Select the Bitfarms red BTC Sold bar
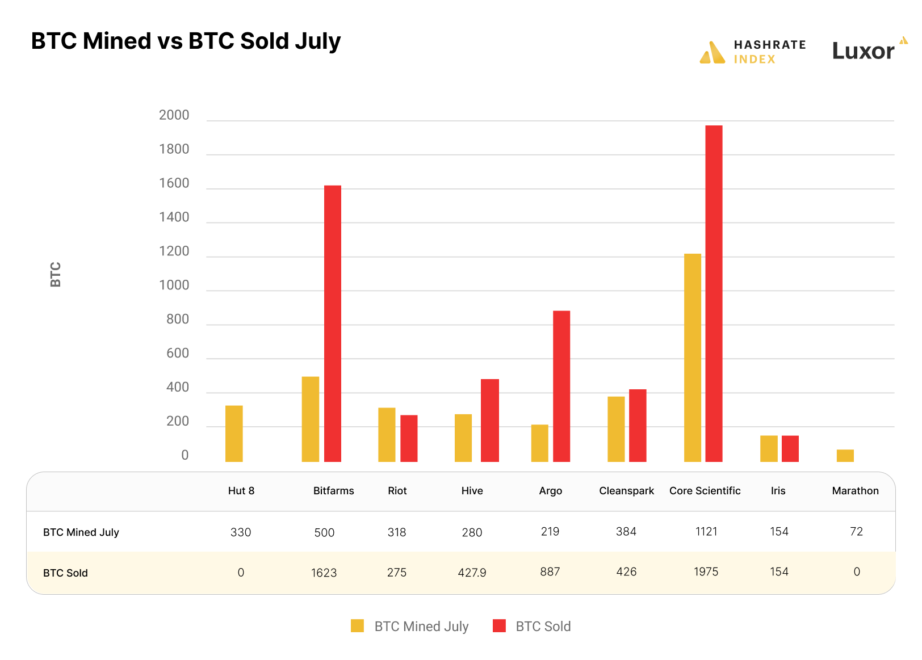Screen dimensions: 922x660 pyautogui.click(x=332, y=323)
